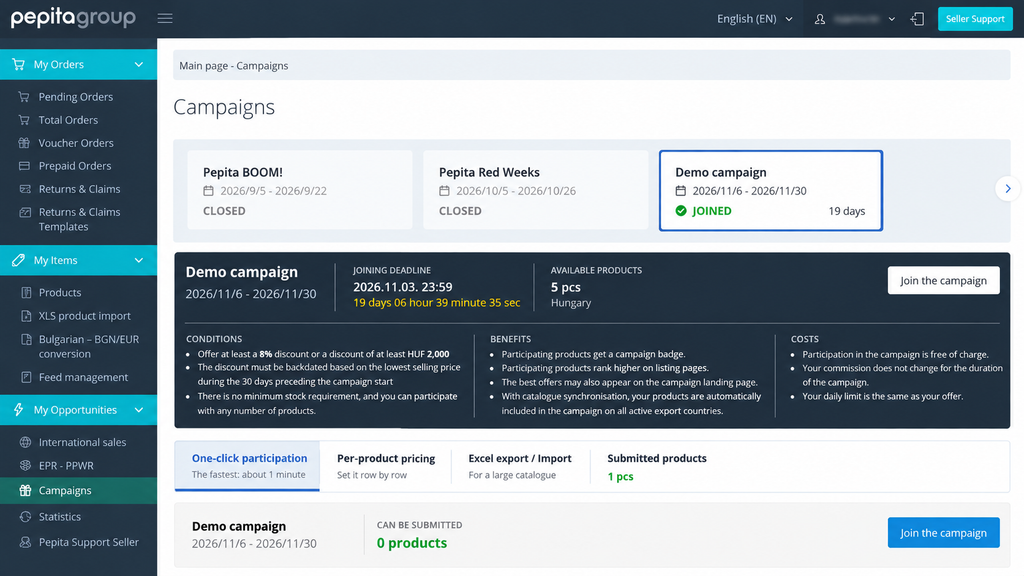1024x576 pixels.
Task: Open the Submitted products tab
Action: (x=657, y=466)
